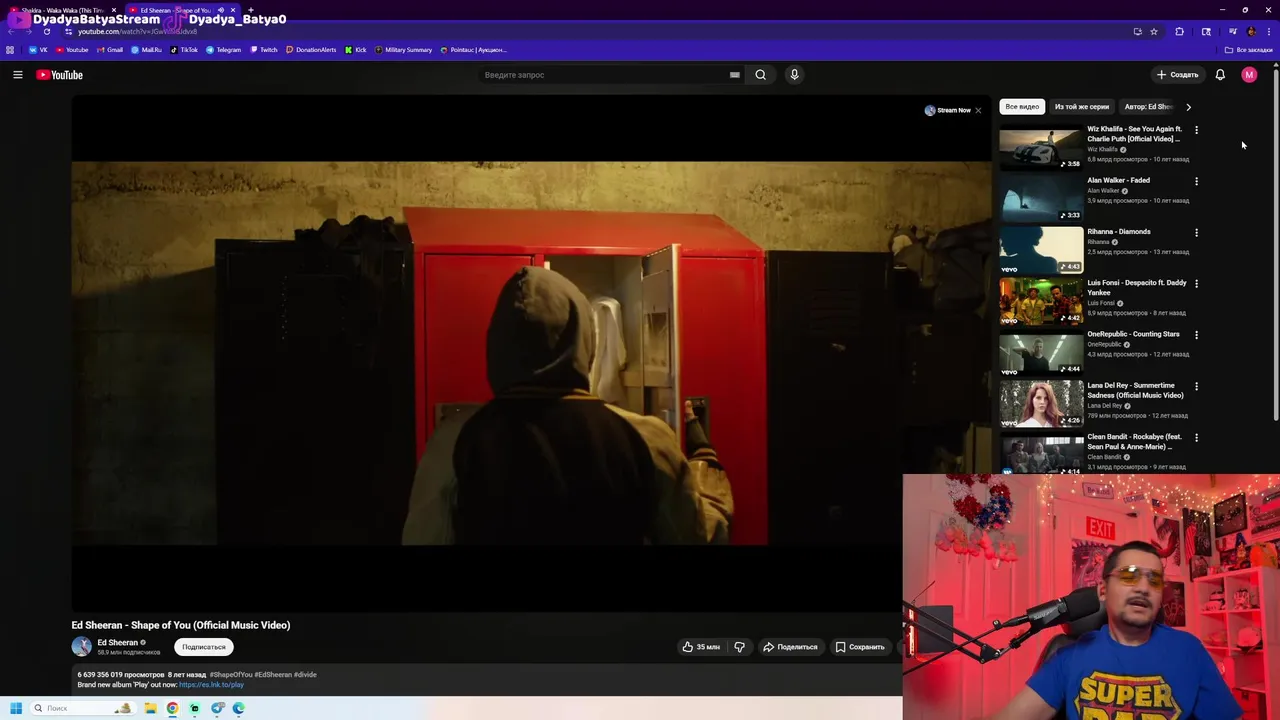Open the Ed Sheeran channel name link

tap(117, 643)
